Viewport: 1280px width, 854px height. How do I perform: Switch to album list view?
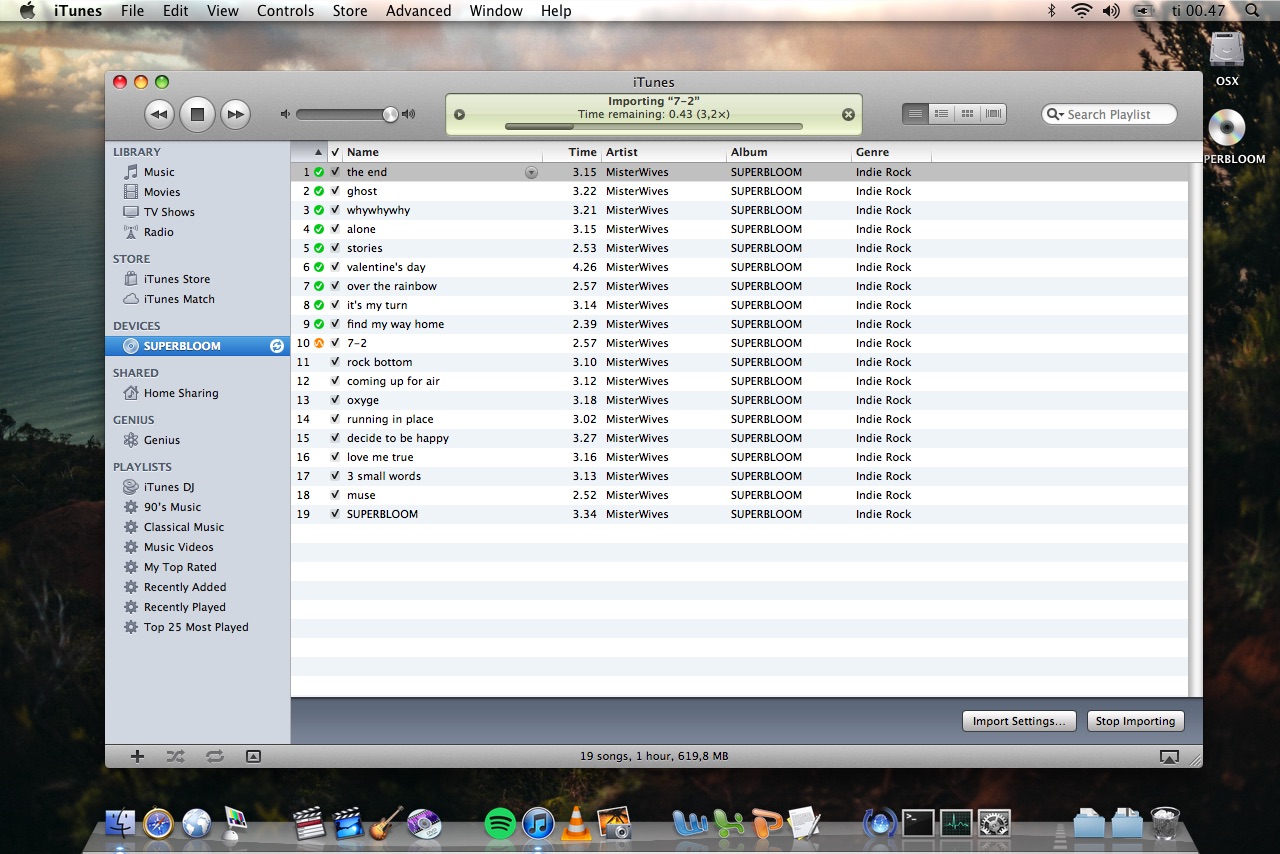click(x=941, y=114)
